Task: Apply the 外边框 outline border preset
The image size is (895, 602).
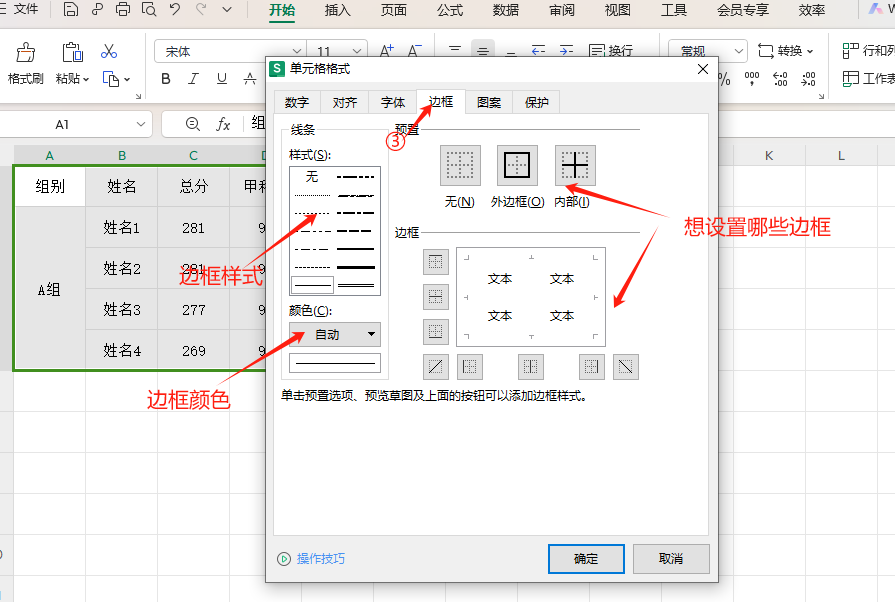Action: 517,165
